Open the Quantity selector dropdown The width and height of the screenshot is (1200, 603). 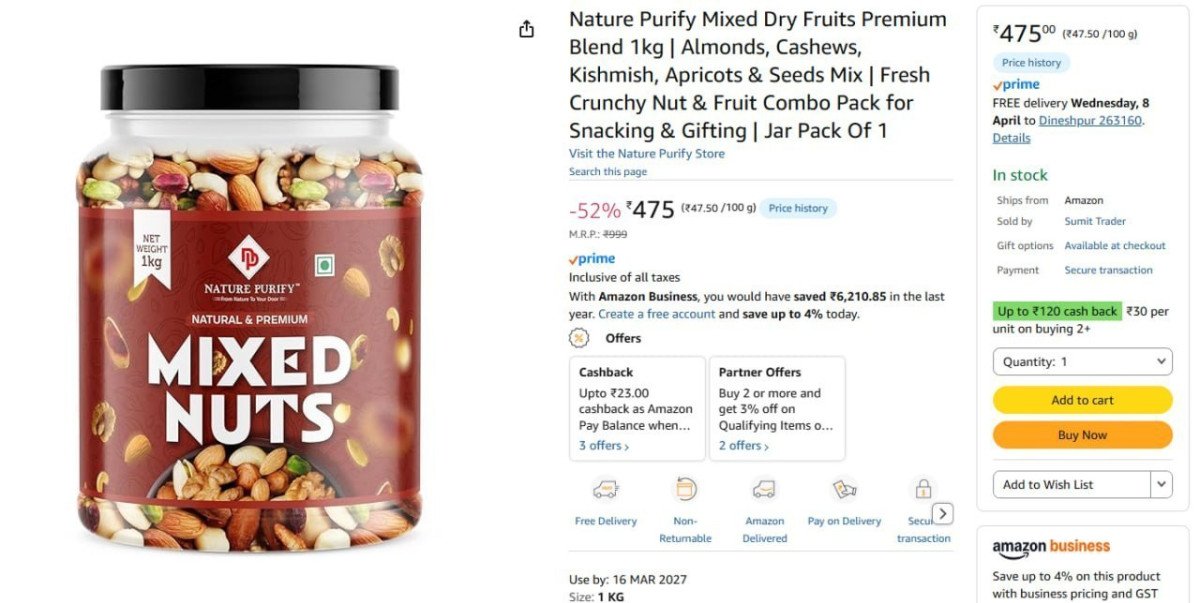click(x=1082, y=361)
